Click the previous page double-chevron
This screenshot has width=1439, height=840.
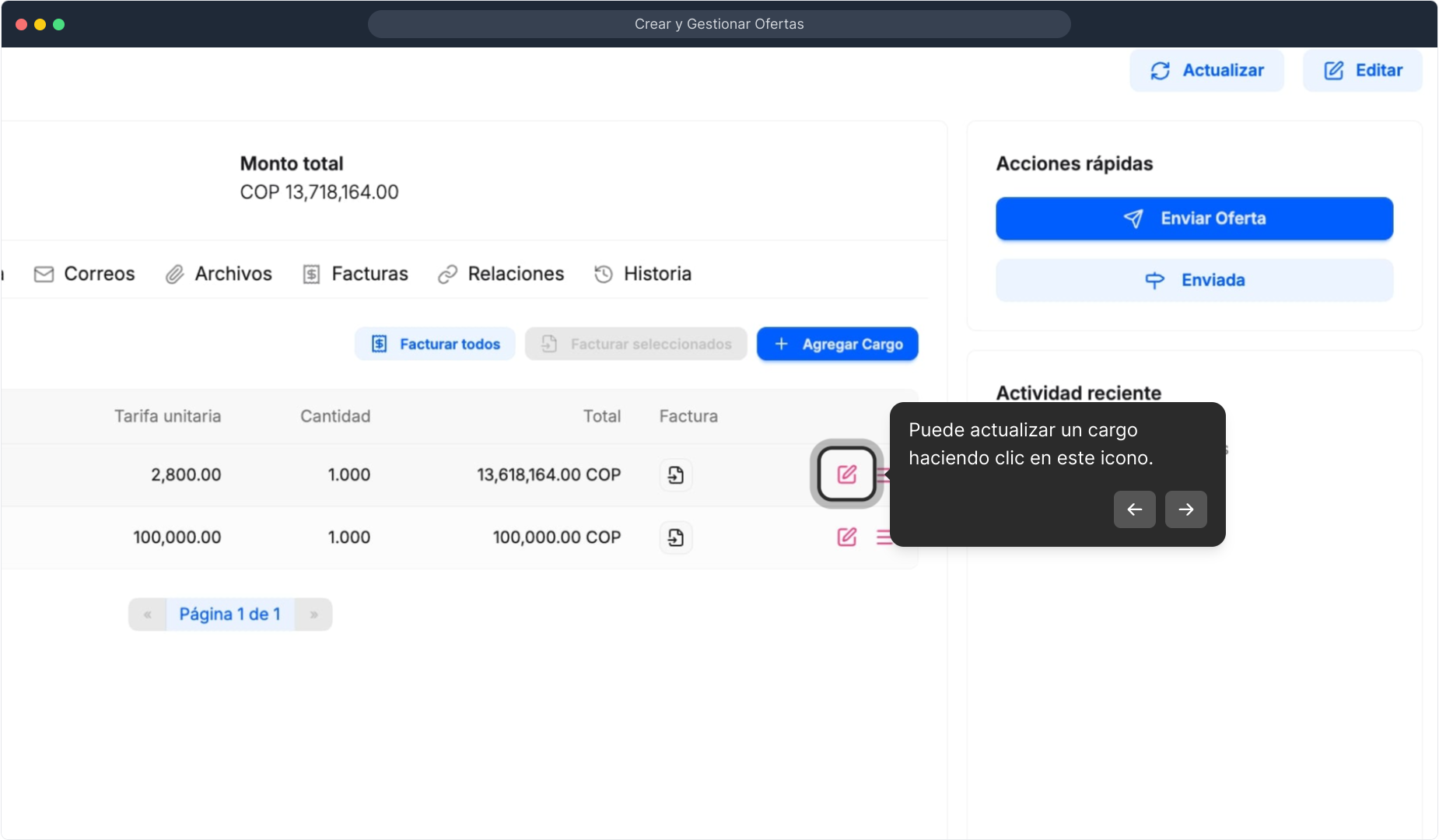pyautogui.click(x=147, y=614)
